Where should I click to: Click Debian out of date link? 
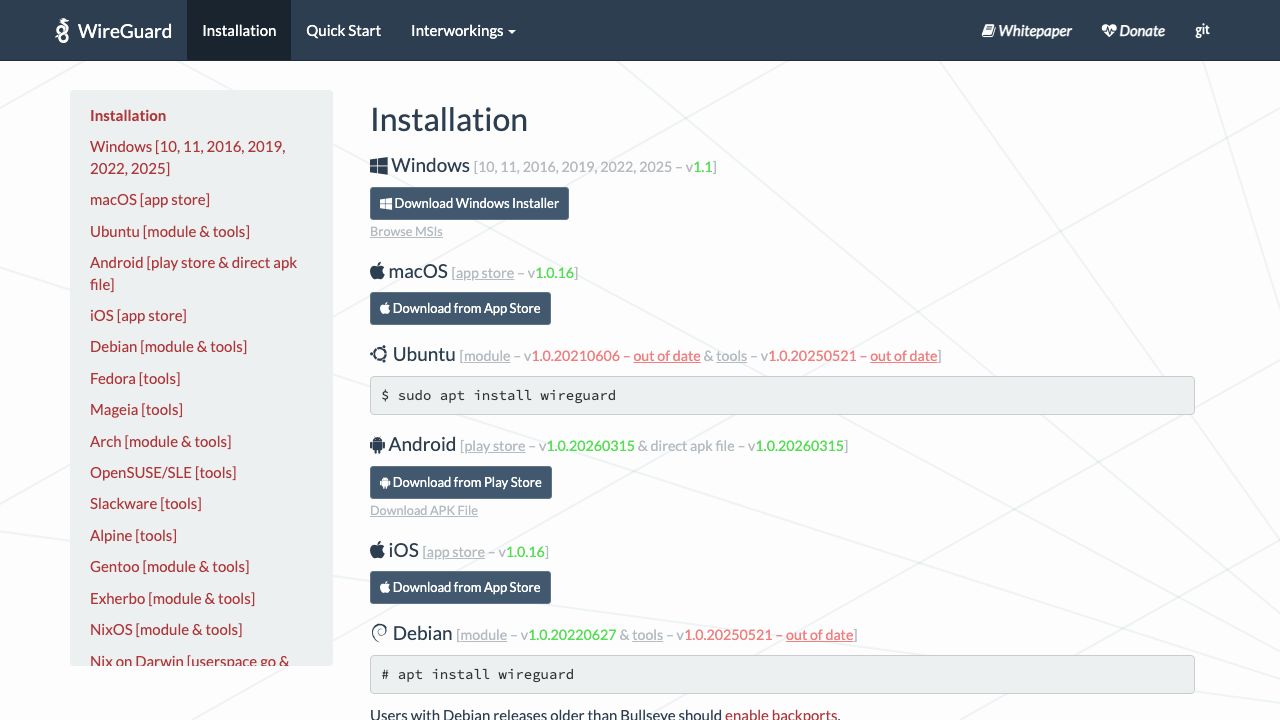(x=820, y=635)
